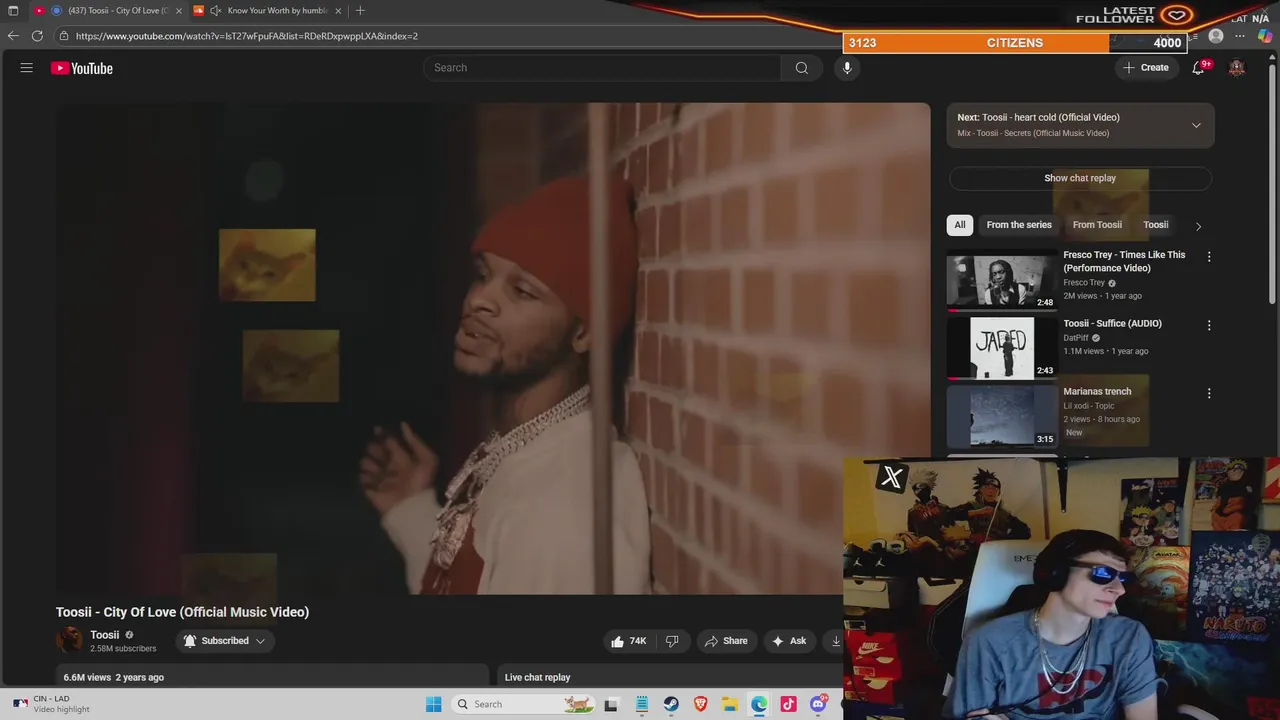Image resolution: width=1280 pixels, height=720 pixels.
Task: Open a new browser tab
Action: point(360,11)
